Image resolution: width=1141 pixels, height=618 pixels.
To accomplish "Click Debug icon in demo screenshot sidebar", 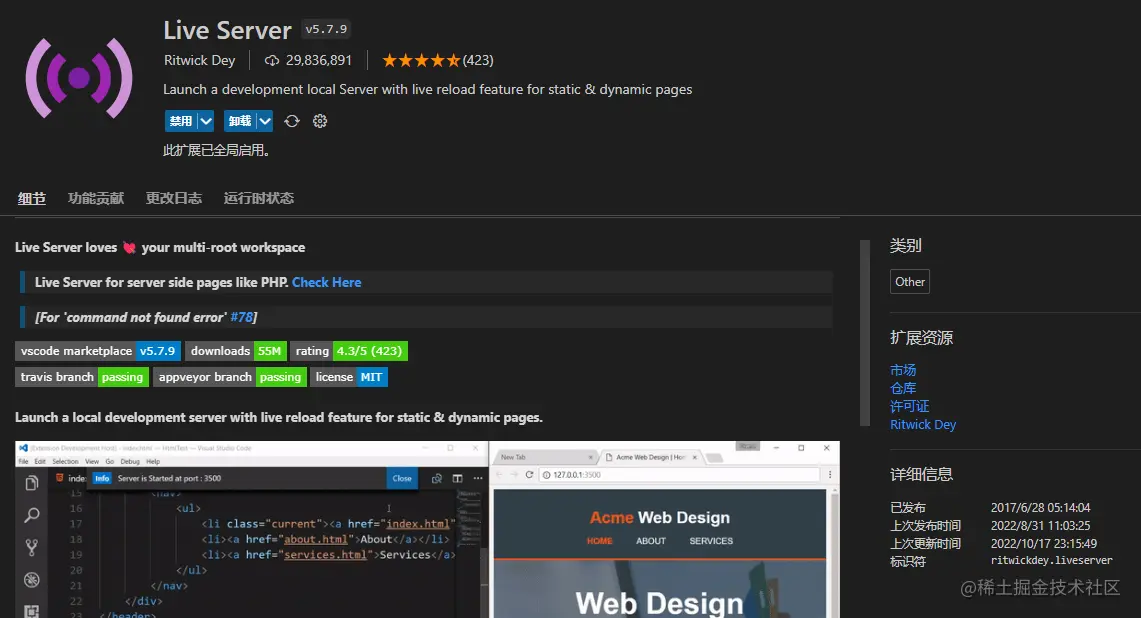I will (31, 579).
